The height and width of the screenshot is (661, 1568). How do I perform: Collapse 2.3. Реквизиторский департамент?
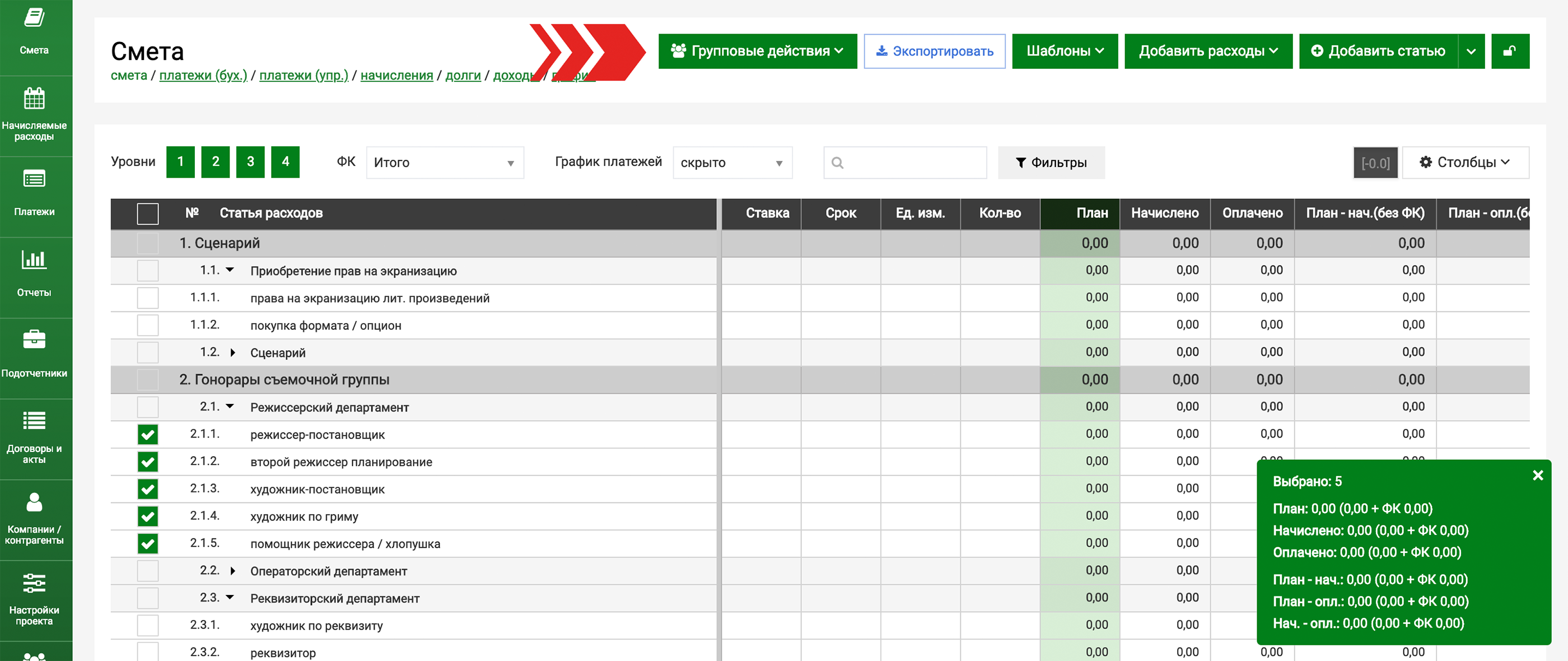[230, 597]
